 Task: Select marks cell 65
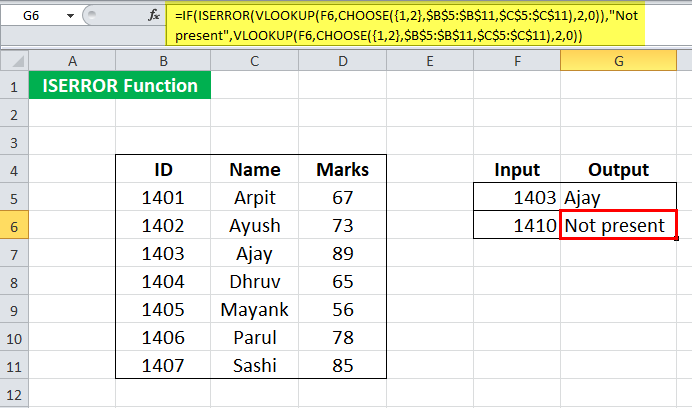click(x=342, y=281)
